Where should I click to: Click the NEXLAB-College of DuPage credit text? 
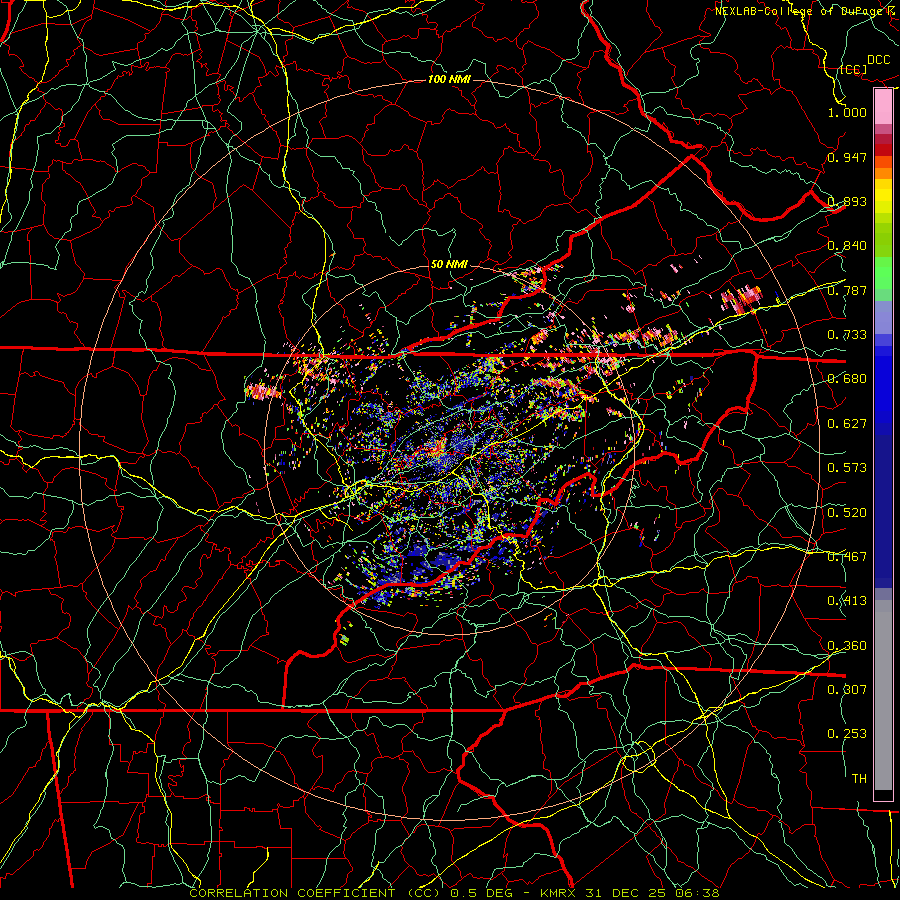click(x=807, y=11)
